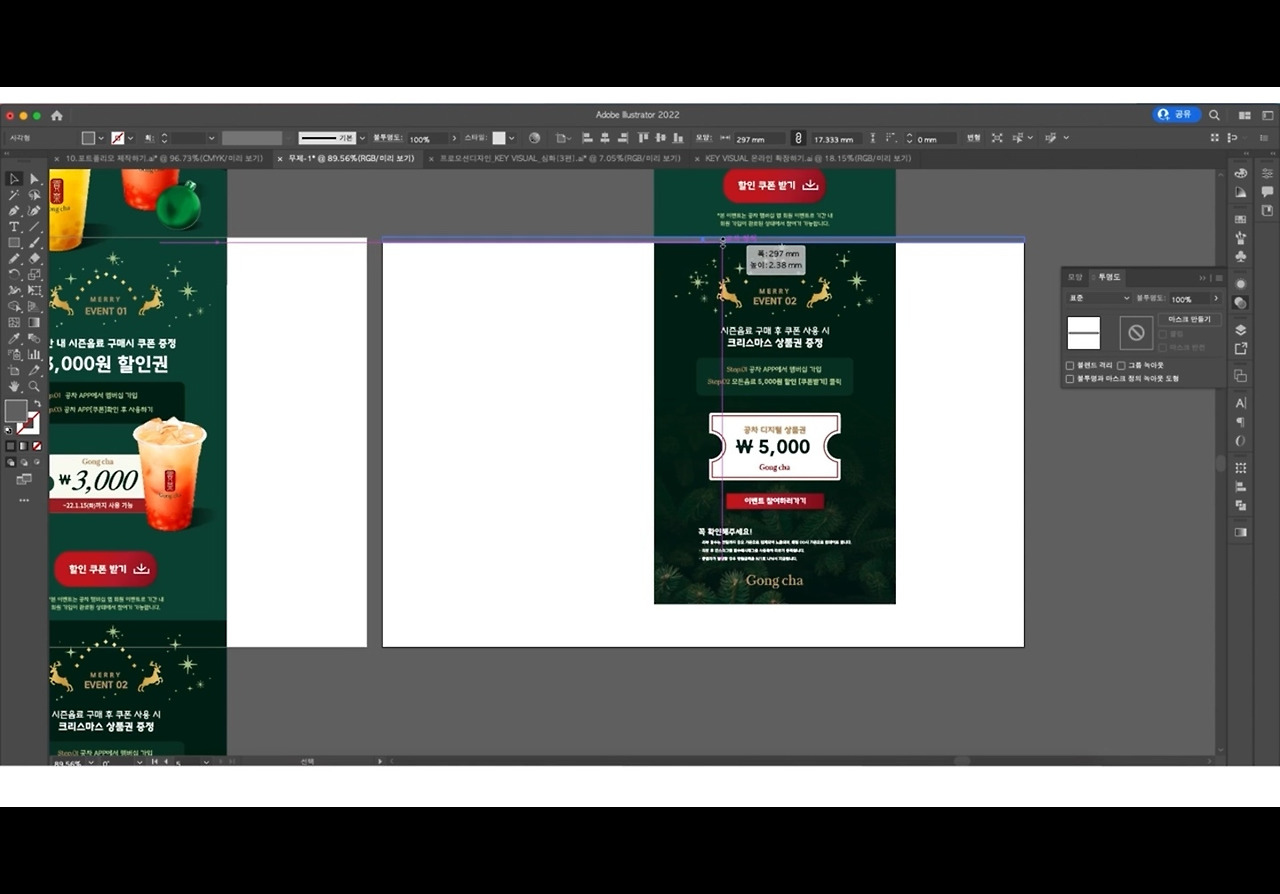Screen dimensions: 1280x894
Task: Open the arrange documents layout icon
Action: click(x=1245, y=115)
